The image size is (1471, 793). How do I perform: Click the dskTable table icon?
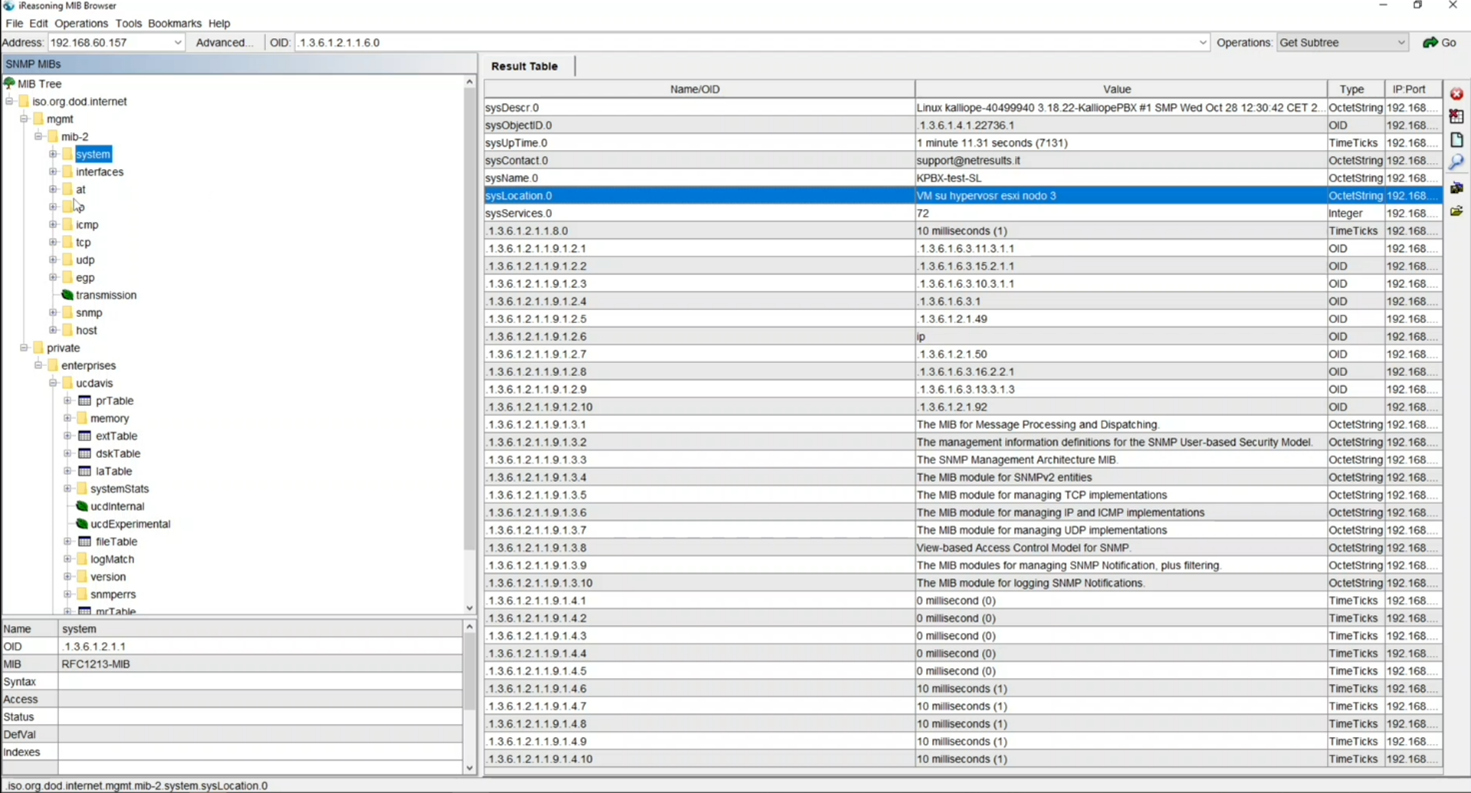pyautogui.click(x=85, y=453)
